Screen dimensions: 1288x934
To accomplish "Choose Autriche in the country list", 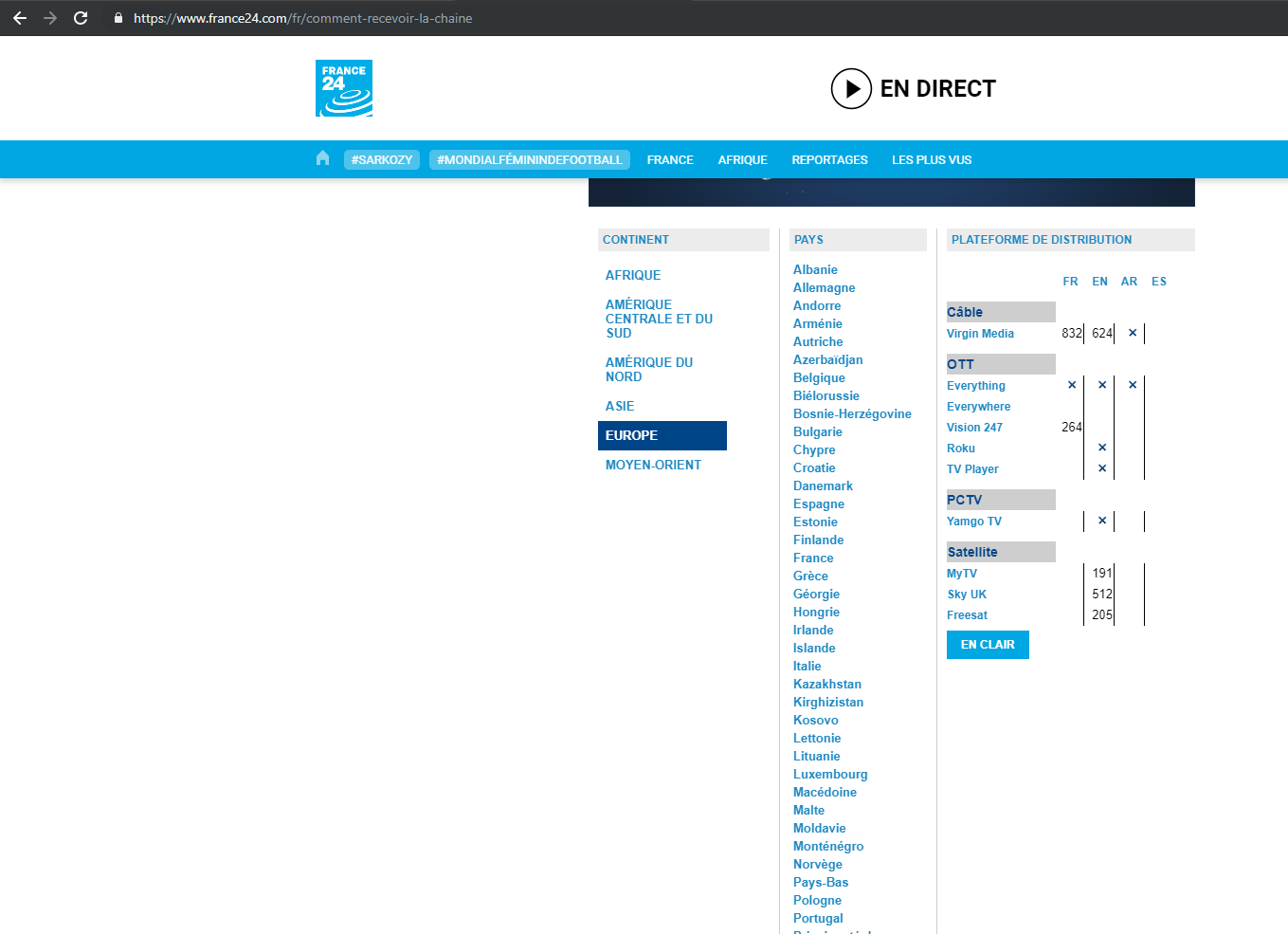I will click(818, 341).
